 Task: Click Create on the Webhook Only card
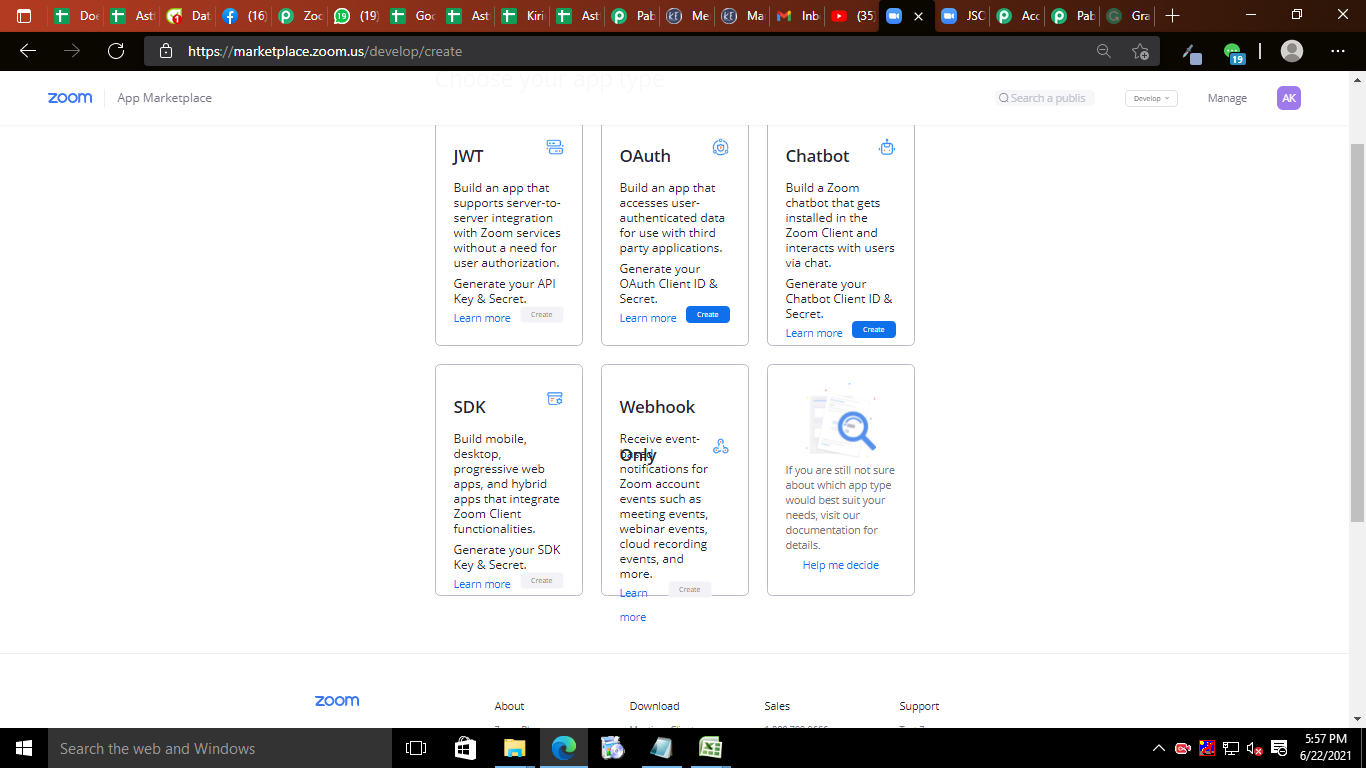coord(690,589)
